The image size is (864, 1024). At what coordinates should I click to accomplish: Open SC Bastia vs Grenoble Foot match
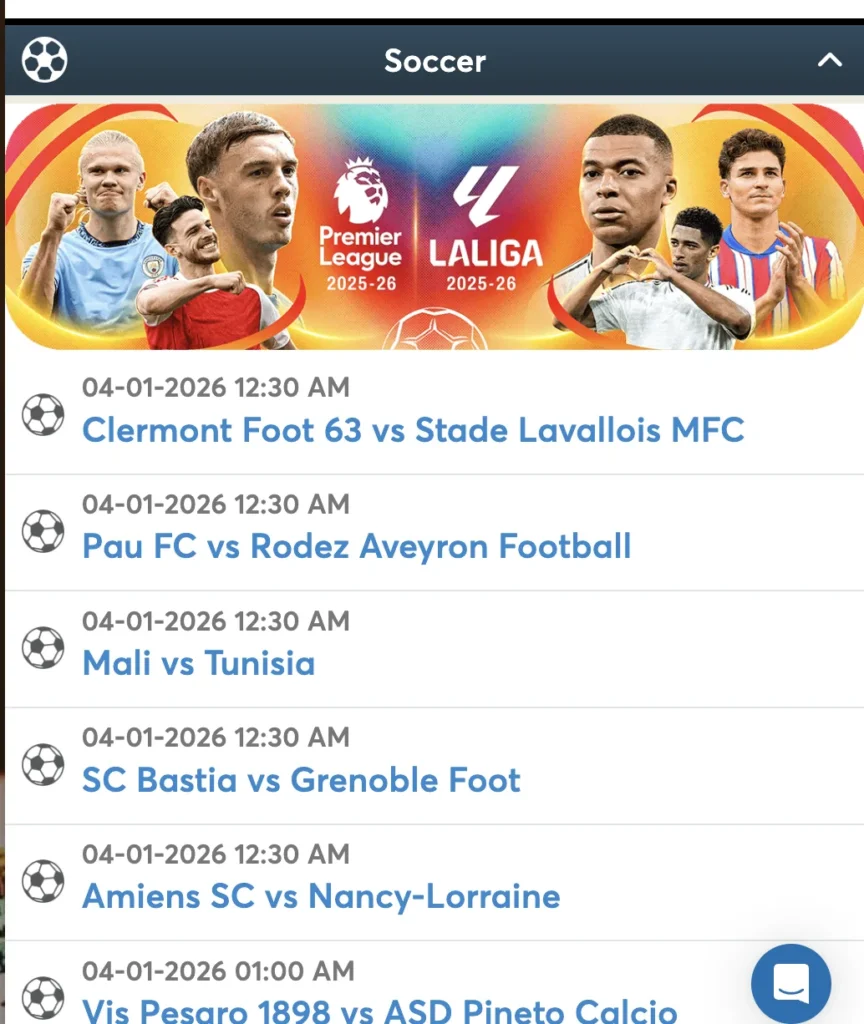click(x=301, y=780)
